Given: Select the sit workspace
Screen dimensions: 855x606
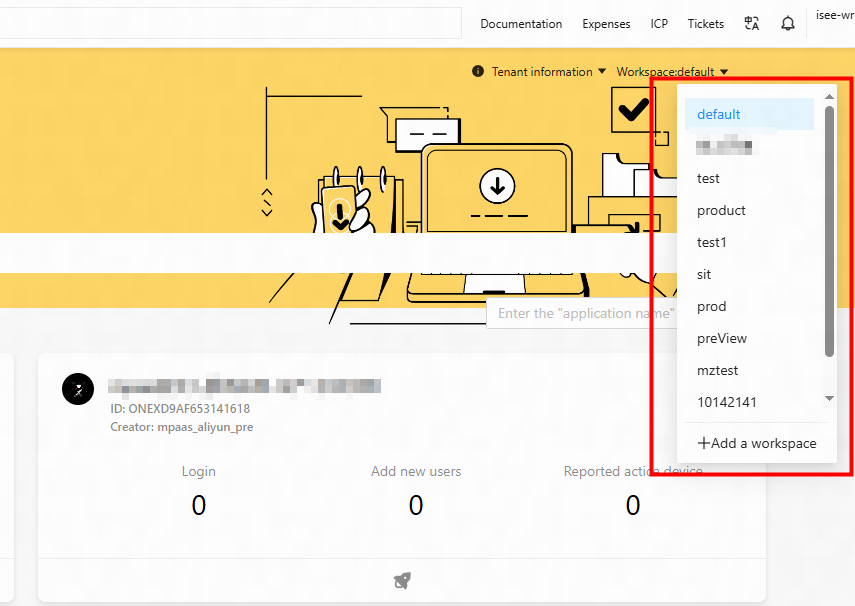Looking at the screenshot, I should pos(749,274).
